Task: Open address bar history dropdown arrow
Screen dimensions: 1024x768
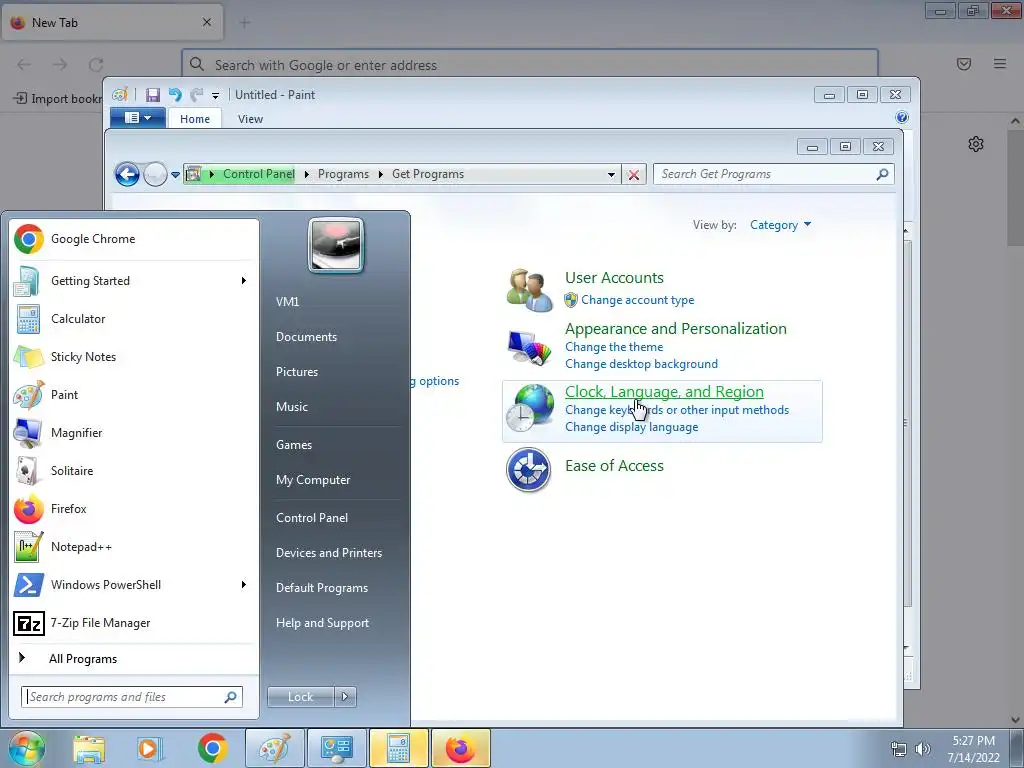Action: click(x=611, y=174)
